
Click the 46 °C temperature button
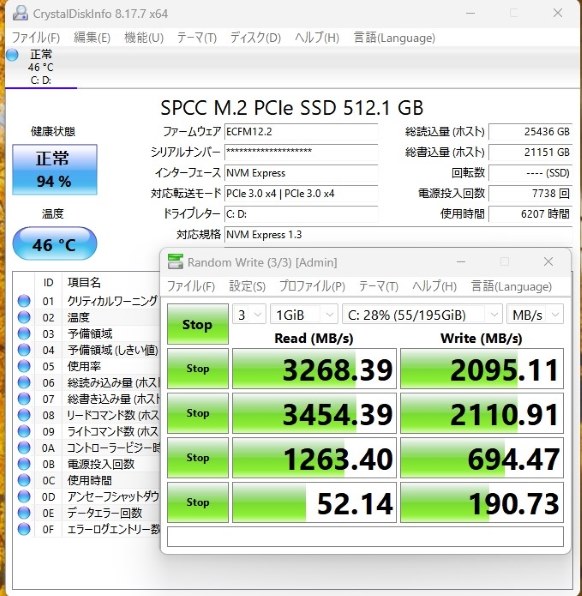(55, 244)
